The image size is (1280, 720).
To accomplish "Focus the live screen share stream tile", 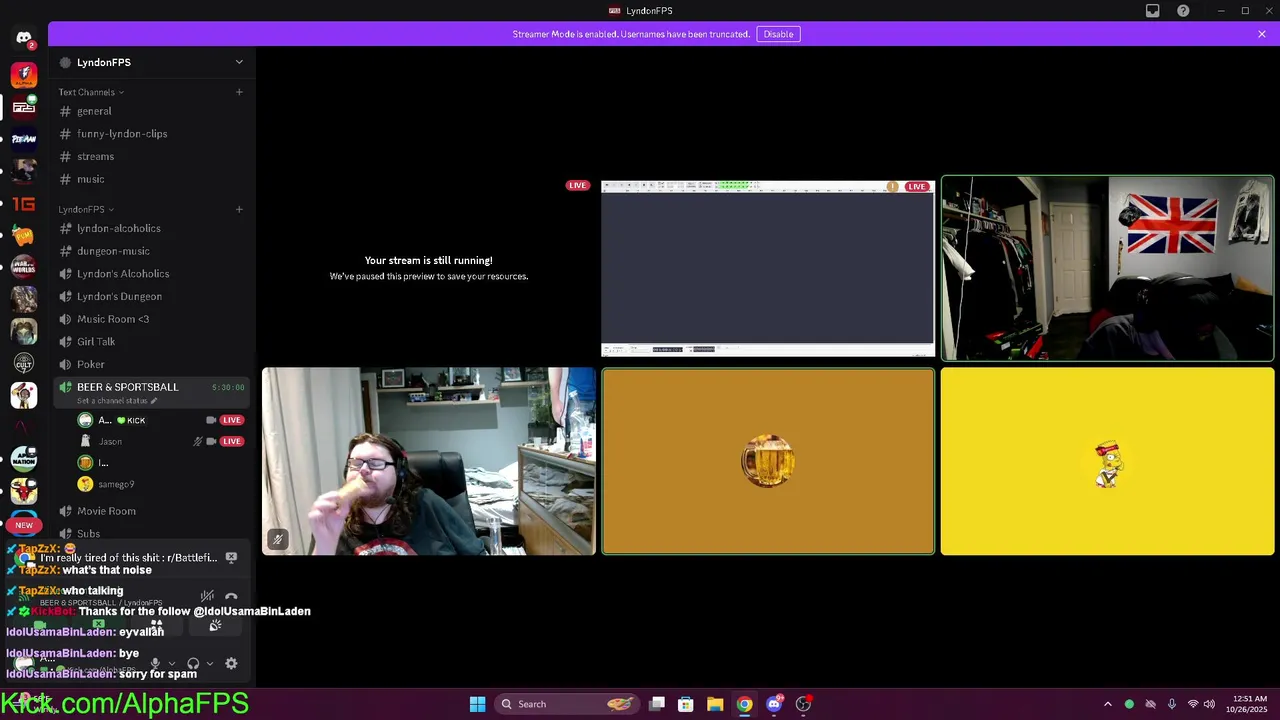I will 768,268.
